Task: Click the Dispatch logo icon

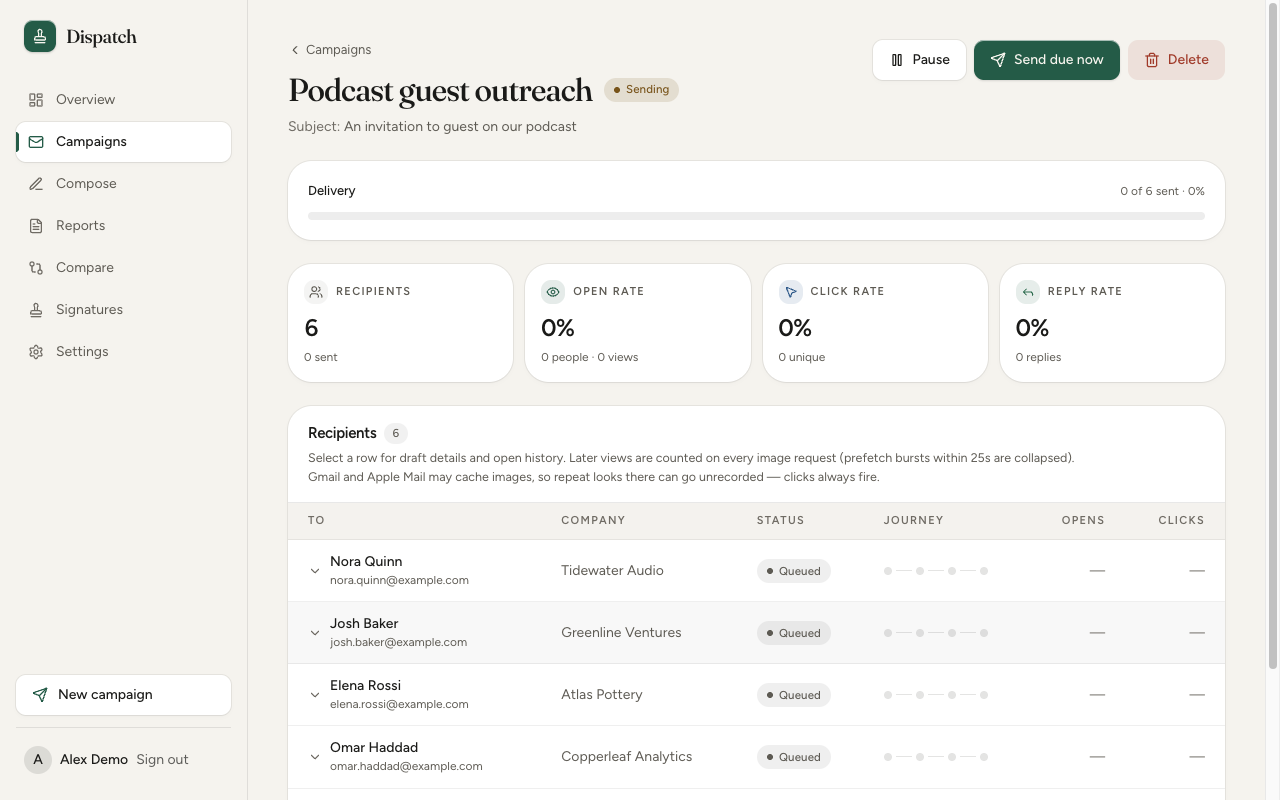Action: [40, 37]
